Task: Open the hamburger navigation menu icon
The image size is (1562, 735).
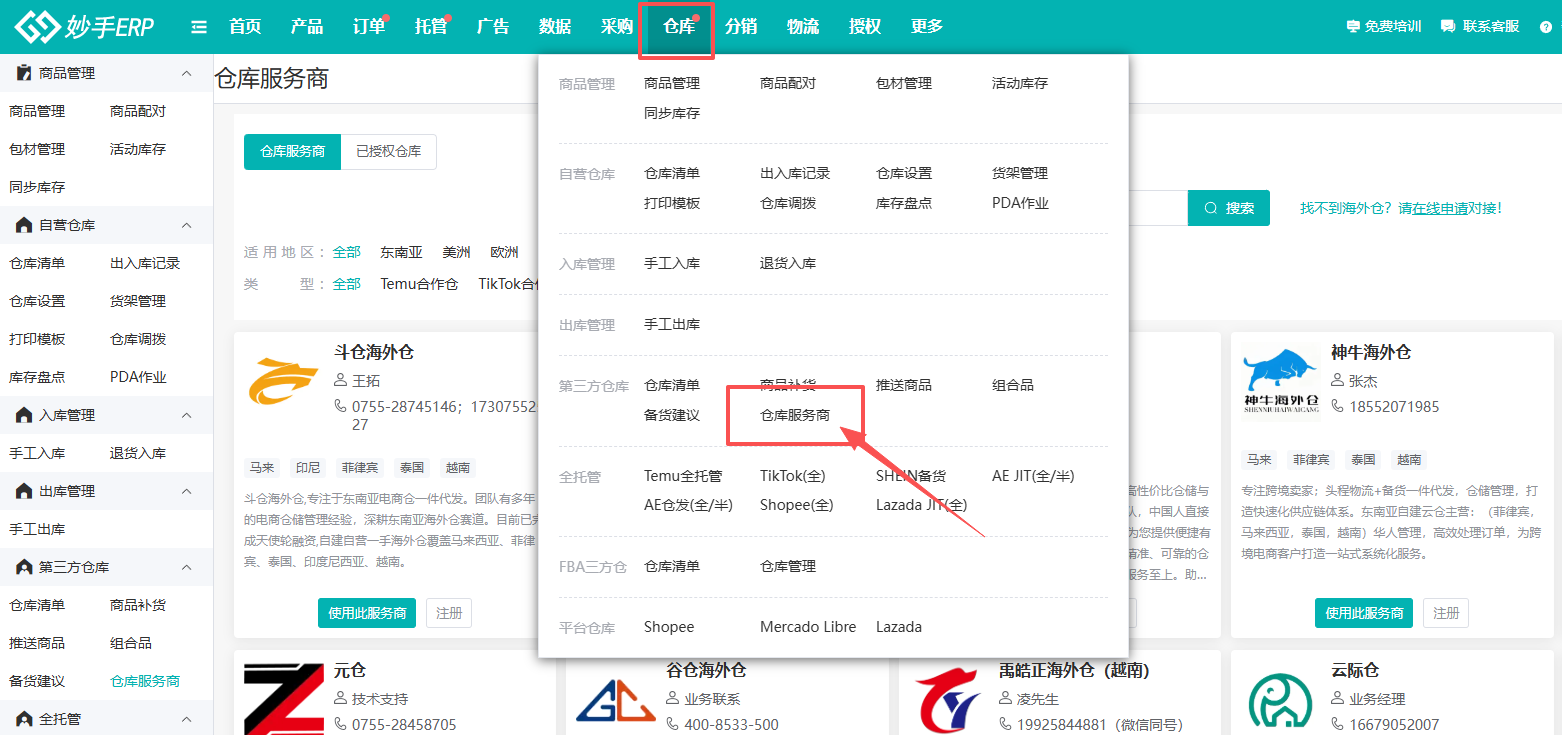Action: pos(198,27)
